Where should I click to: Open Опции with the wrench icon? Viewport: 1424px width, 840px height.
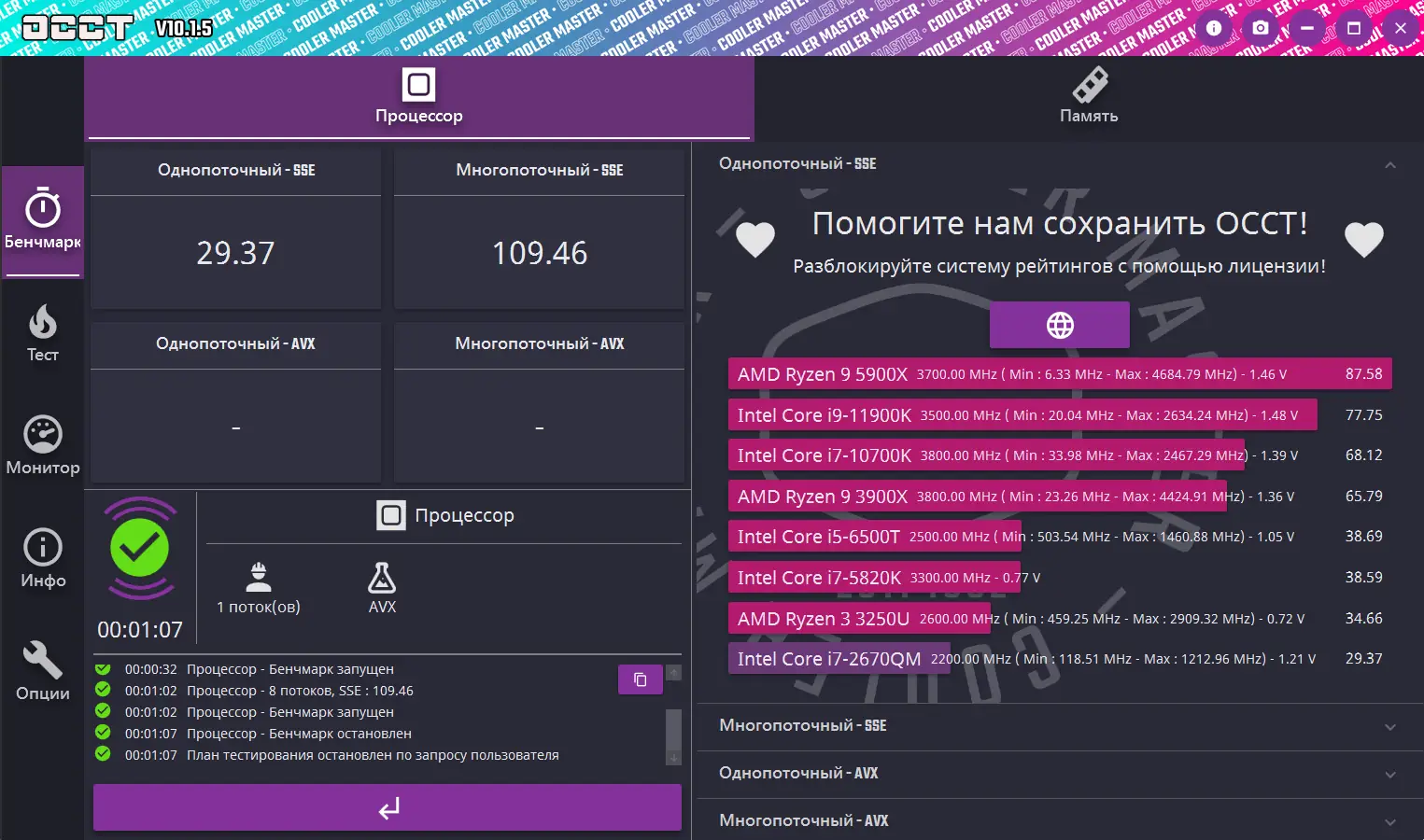click(43, 670)
